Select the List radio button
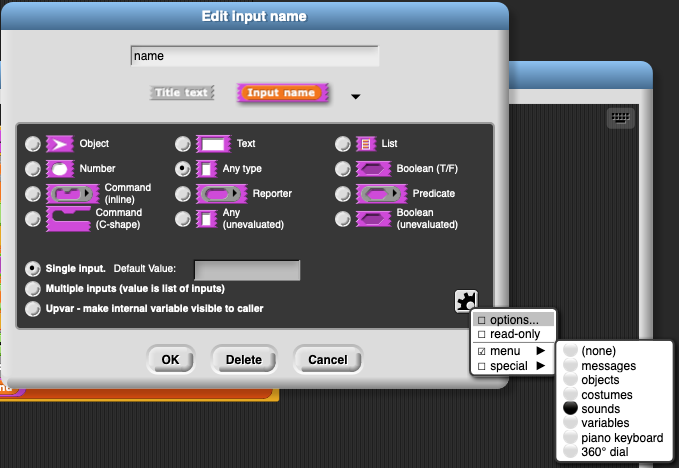The height and width of the screenshot is (468, 679). (x=343, y=144)
